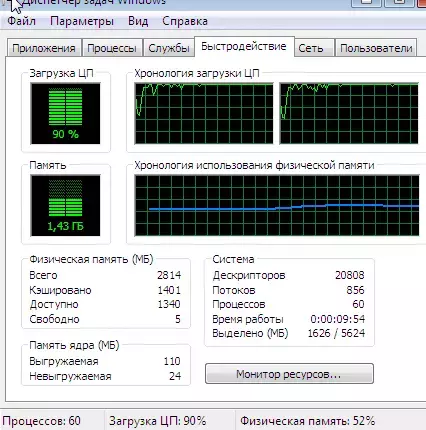Click the Система group label
The height and width of the screenshot is (430, 426).
[233, 259]
